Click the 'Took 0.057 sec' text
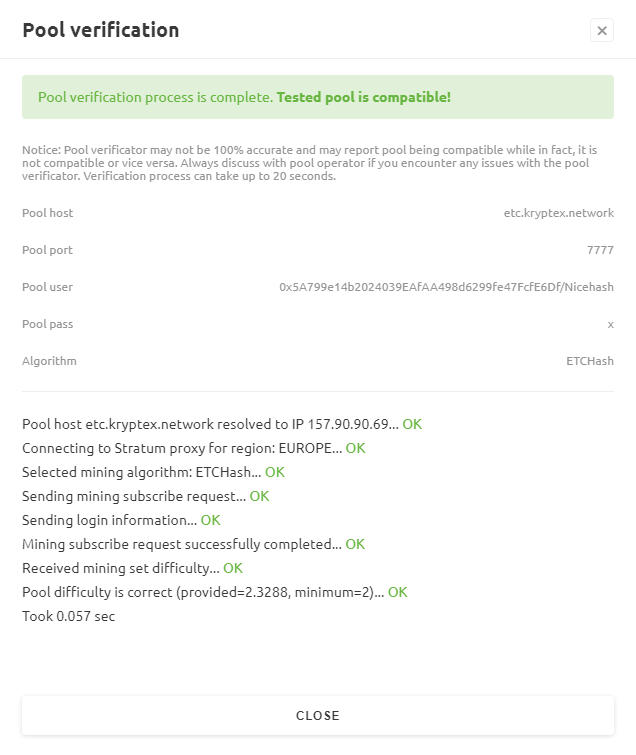The width and height of the screenshot is (636, 755). click(x=68, y=616)
